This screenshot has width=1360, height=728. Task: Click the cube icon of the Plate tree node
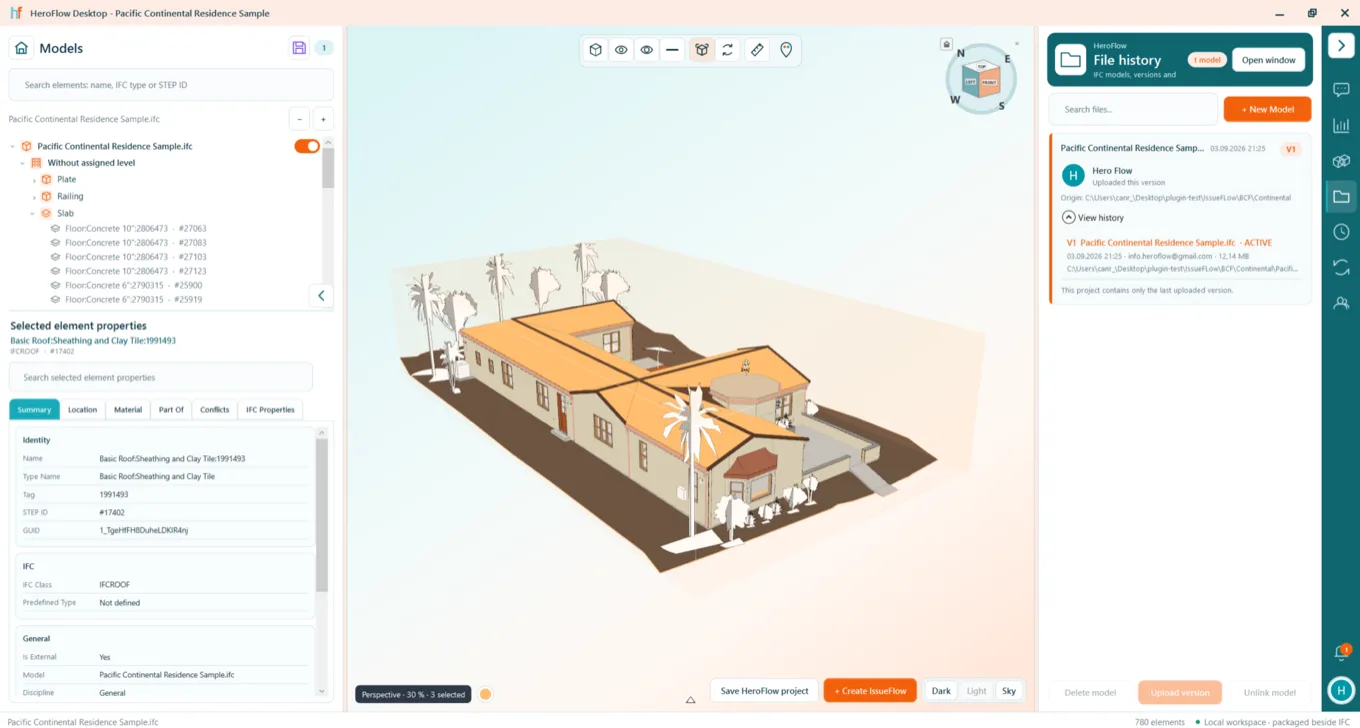(x=46, y=180)
